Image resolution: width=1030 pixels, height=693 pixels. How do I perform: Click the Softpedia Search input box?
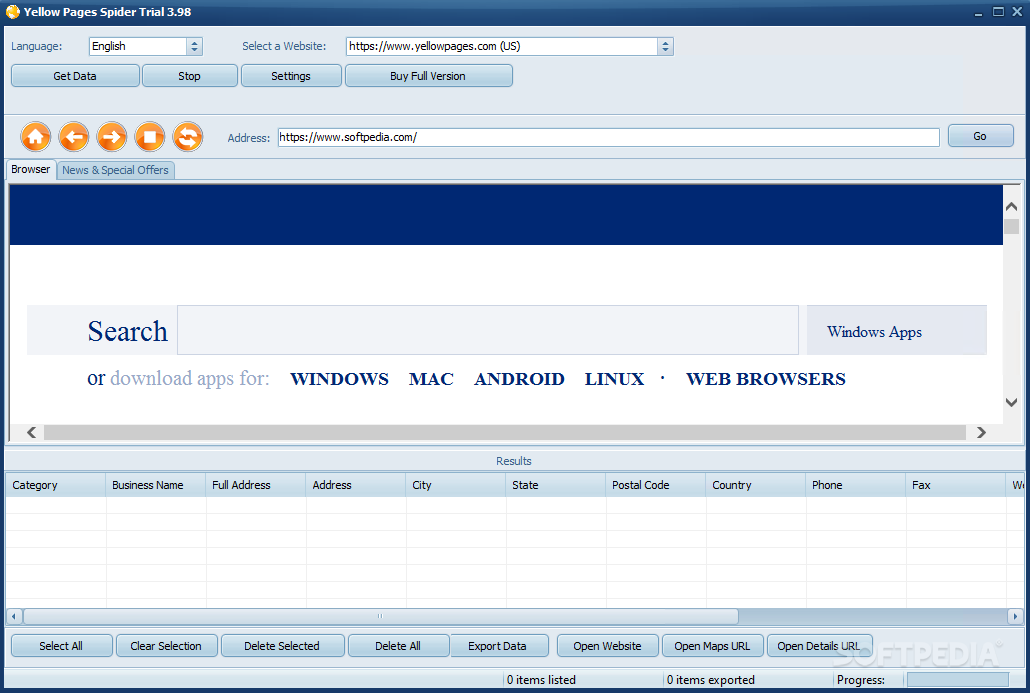[x=488, y=330]
